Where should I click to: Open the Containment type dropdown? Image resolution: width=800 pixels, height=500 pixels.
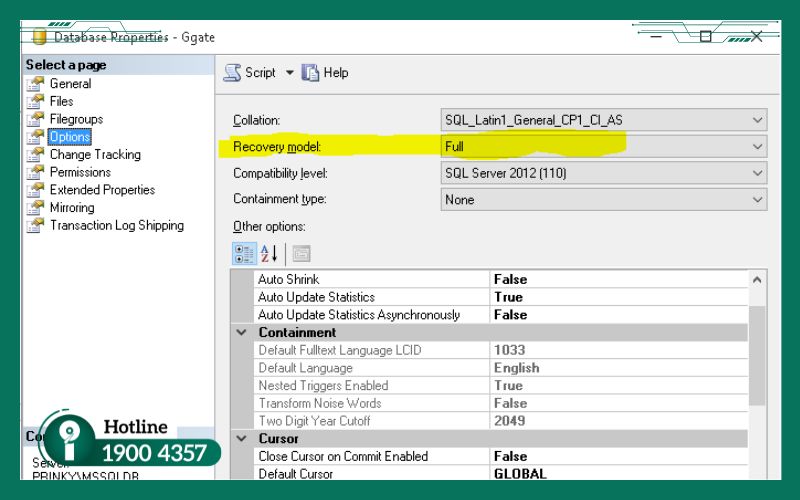pyautogui.click(x=757, y=200)
